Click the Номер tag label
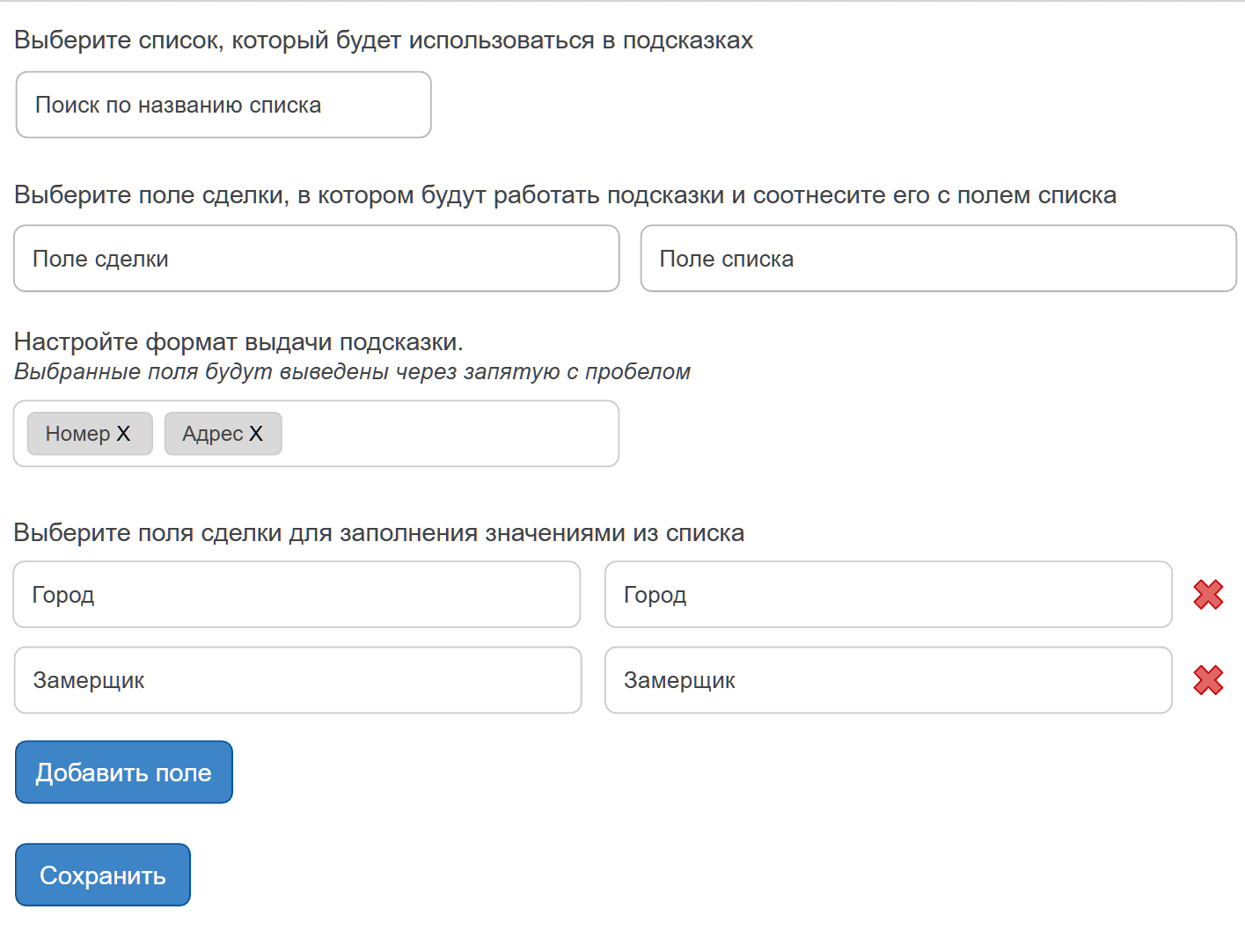 (x=77, y=434)
